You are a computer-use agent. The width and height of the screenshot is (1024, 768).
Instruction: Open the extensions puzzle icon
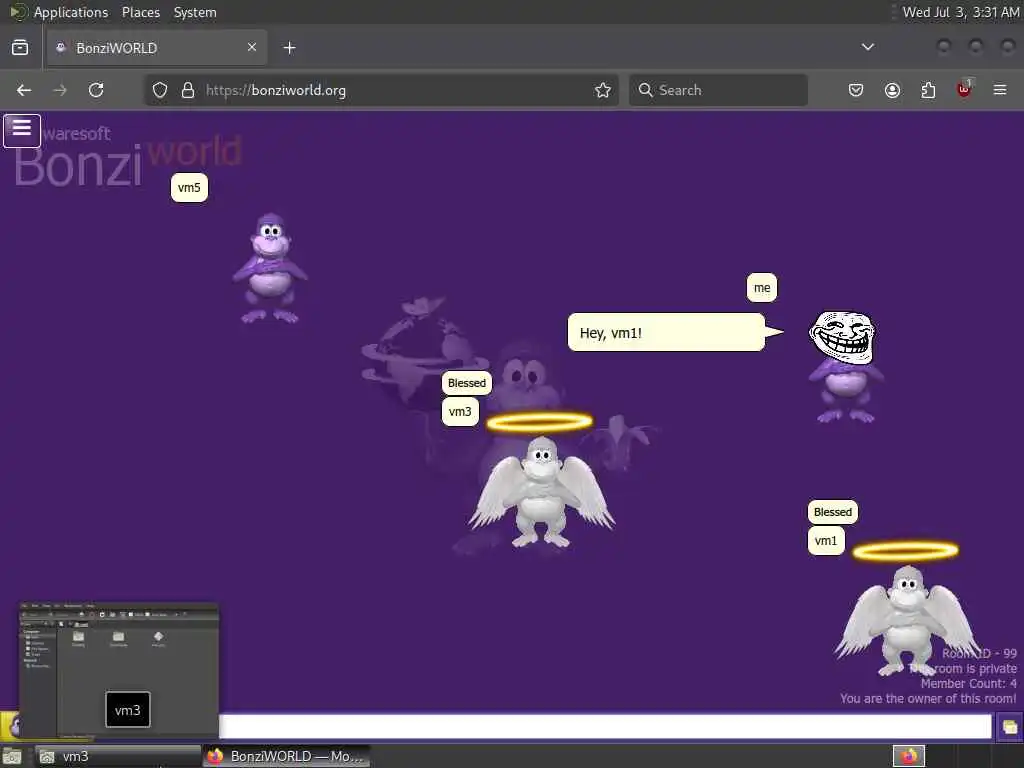coord(928,90)
